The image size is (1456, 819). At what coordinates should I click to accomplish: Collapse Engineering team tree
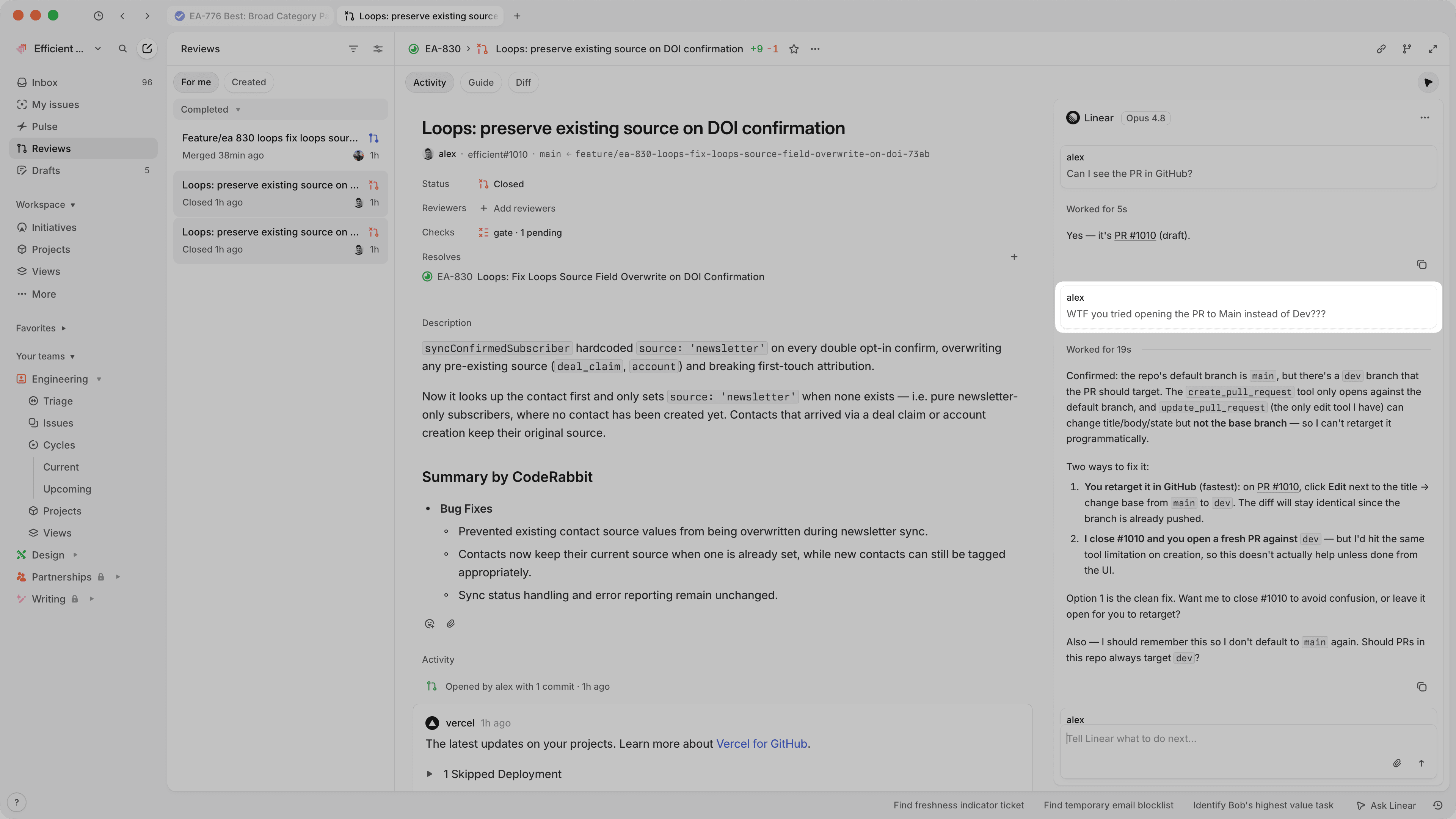[x=99, y=379]
